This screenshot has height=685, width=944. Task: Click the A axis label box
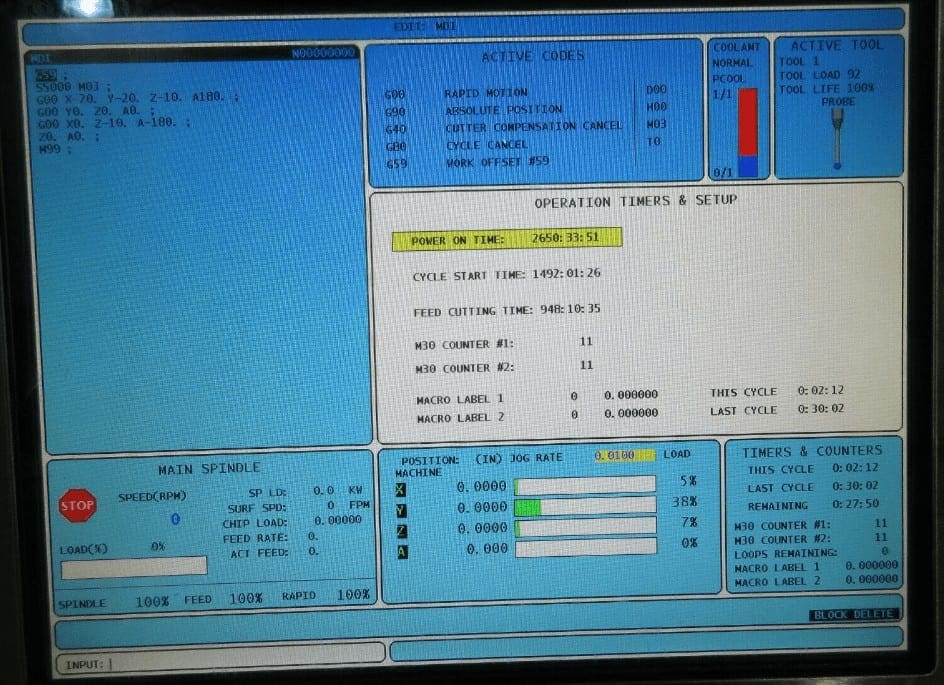click(x=402, y=551)
